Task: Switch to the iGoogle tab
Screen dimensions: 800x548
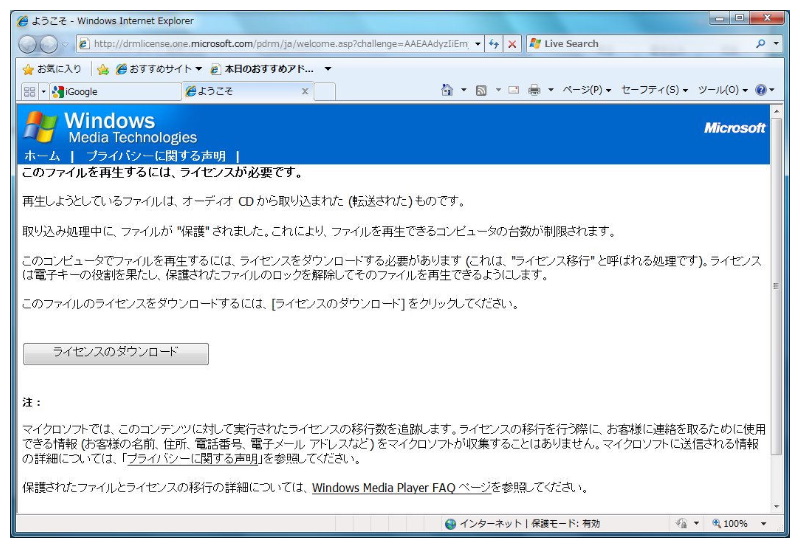Action: click(83, 91)
